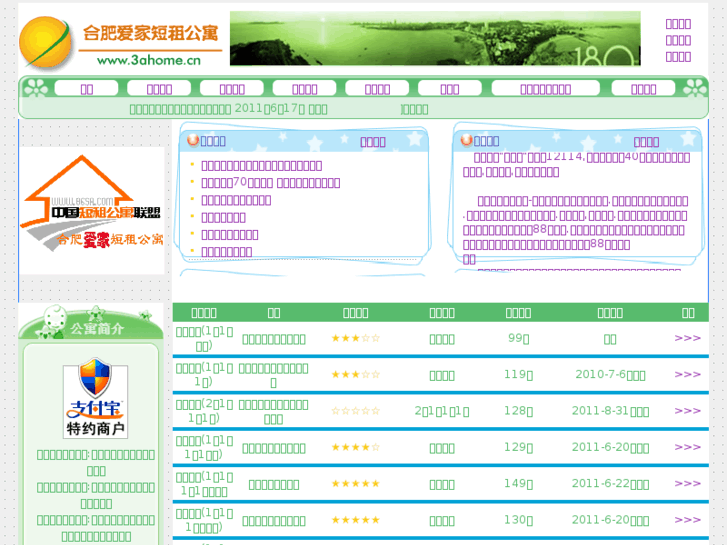
Task: Click the red ball icon in left news panel header
Action: pos(193,140)
